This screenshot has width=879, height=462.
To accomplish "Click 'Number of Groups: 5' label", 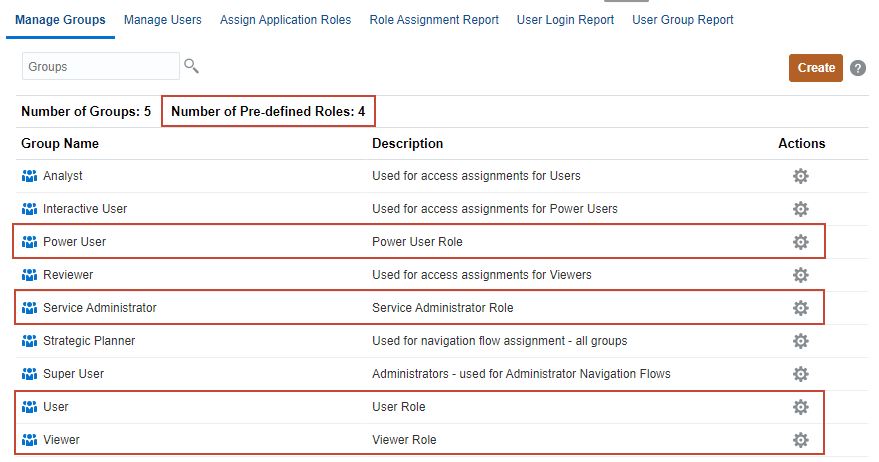I will (86, 112).
